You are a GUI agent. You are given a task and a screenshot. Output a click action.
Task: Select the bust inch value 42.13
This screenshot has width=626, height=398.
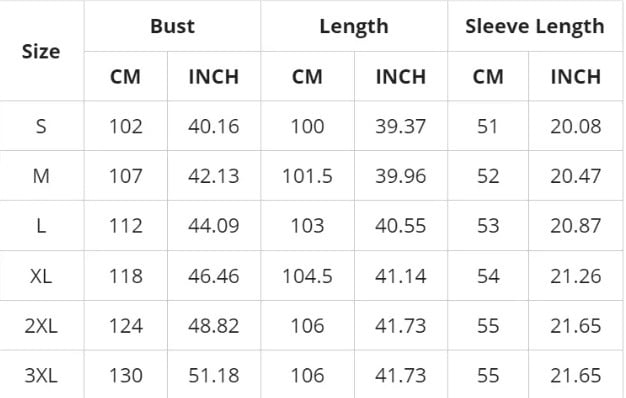214,176
